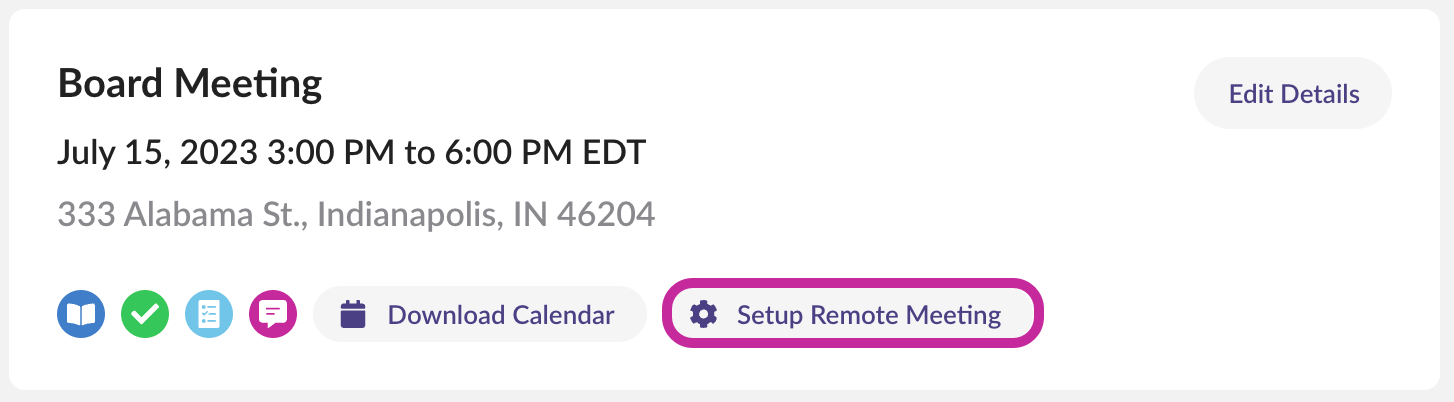Open Setup Remote Meeting
The width and height of the screenshot is (1454, 402).
click(853, 315)
